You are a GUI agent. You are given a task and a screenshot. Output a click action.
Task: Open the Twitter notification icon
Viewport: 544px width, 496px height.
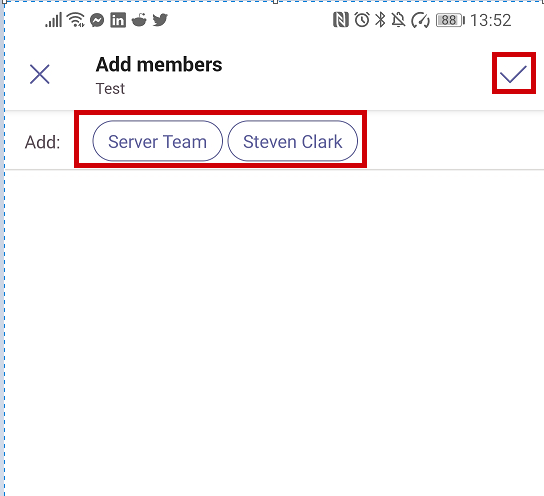[160, 20]
